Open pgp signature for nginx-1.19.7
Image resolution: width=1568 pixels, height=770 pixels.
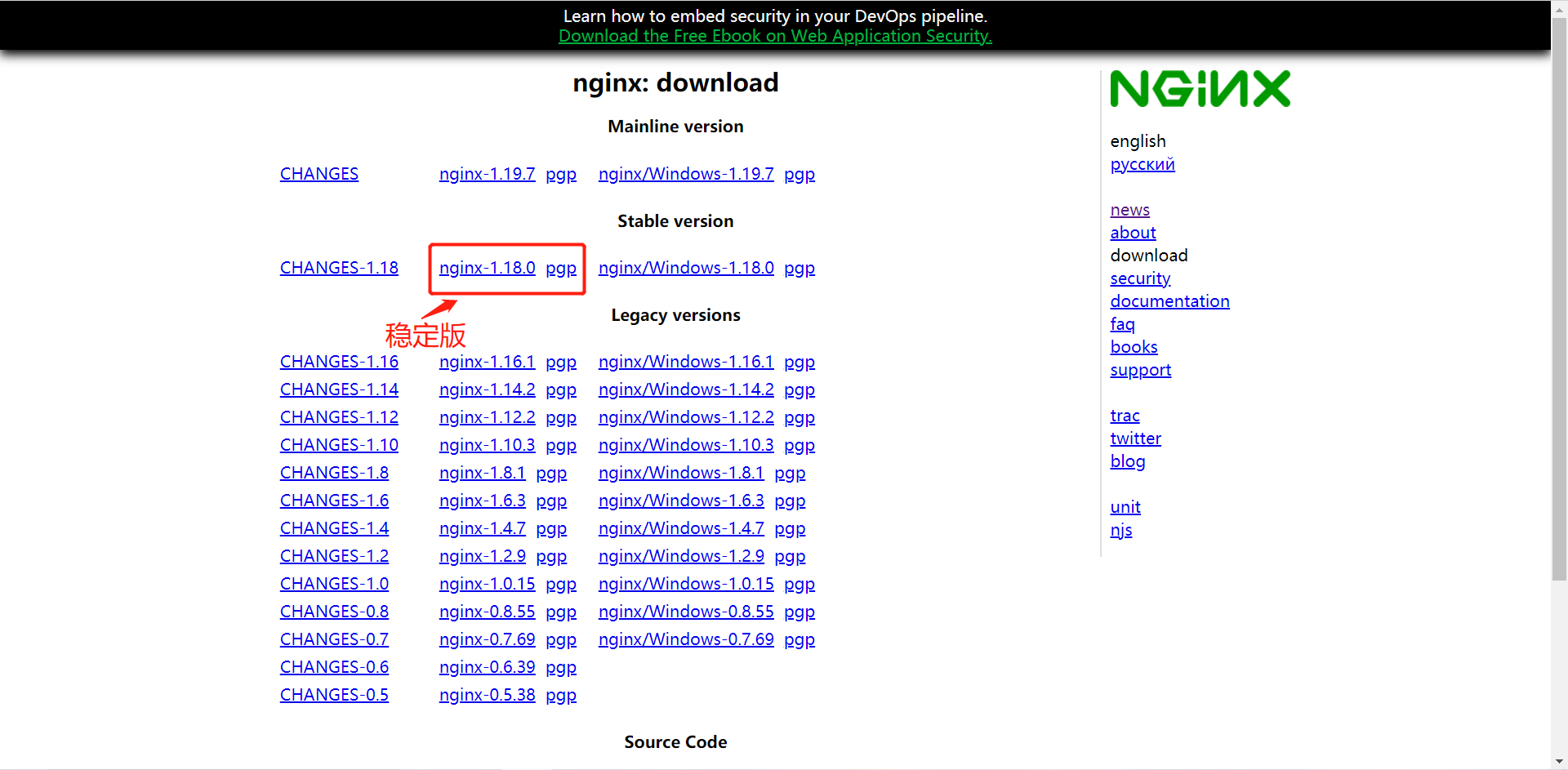(561, 174)
